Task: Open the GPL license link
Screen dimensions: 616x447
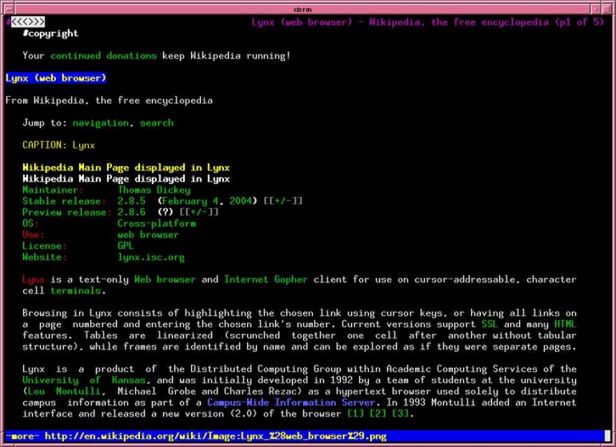Action: pos(126,246)
